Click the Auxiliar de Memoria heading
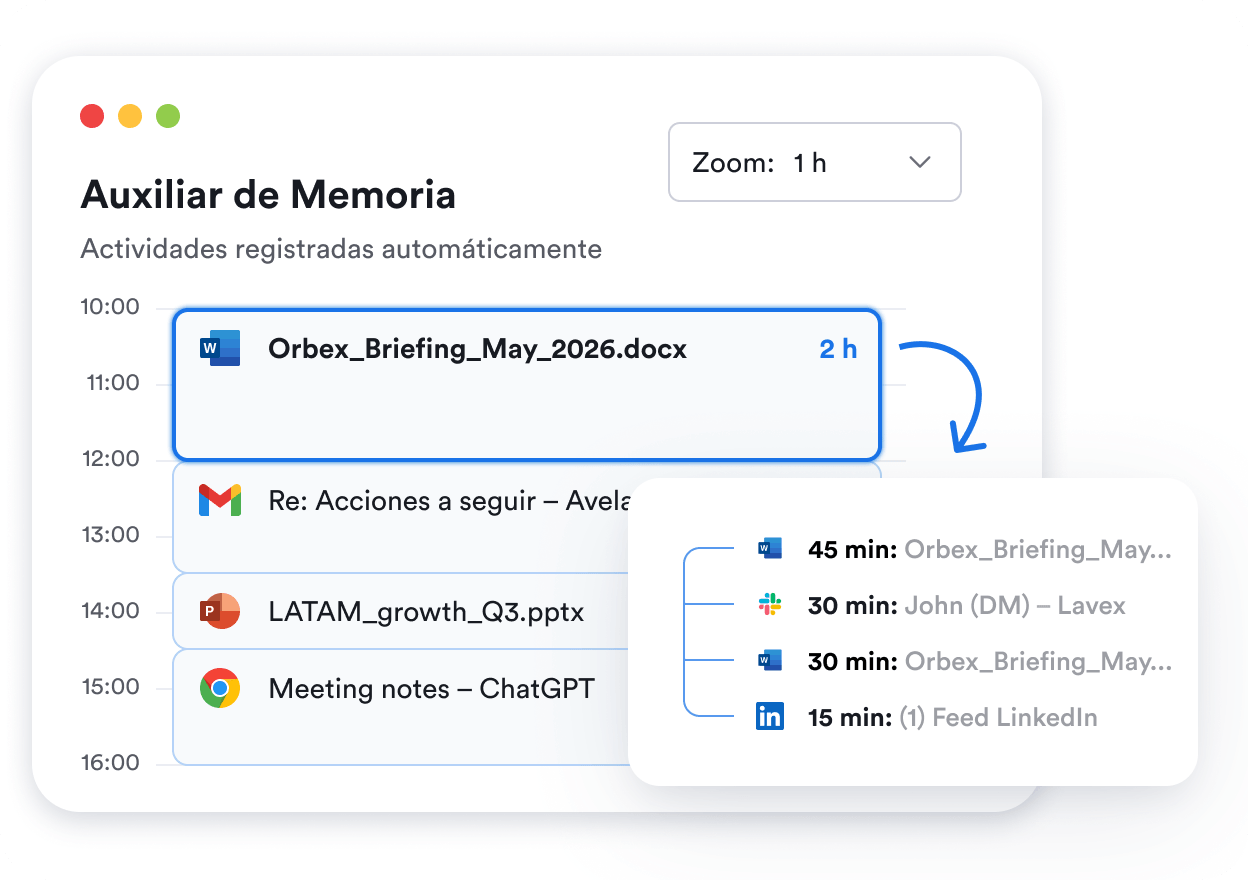 coord(268,194)
